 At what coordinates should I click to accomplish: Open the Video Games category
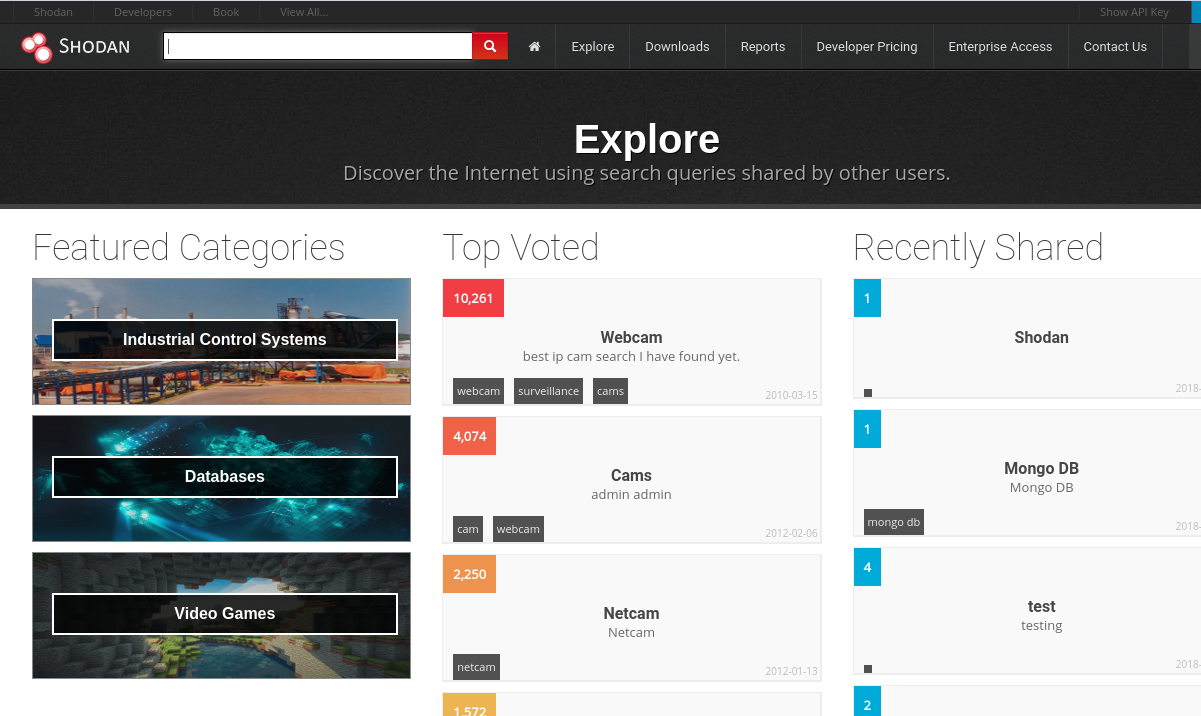tap(225, 614)
